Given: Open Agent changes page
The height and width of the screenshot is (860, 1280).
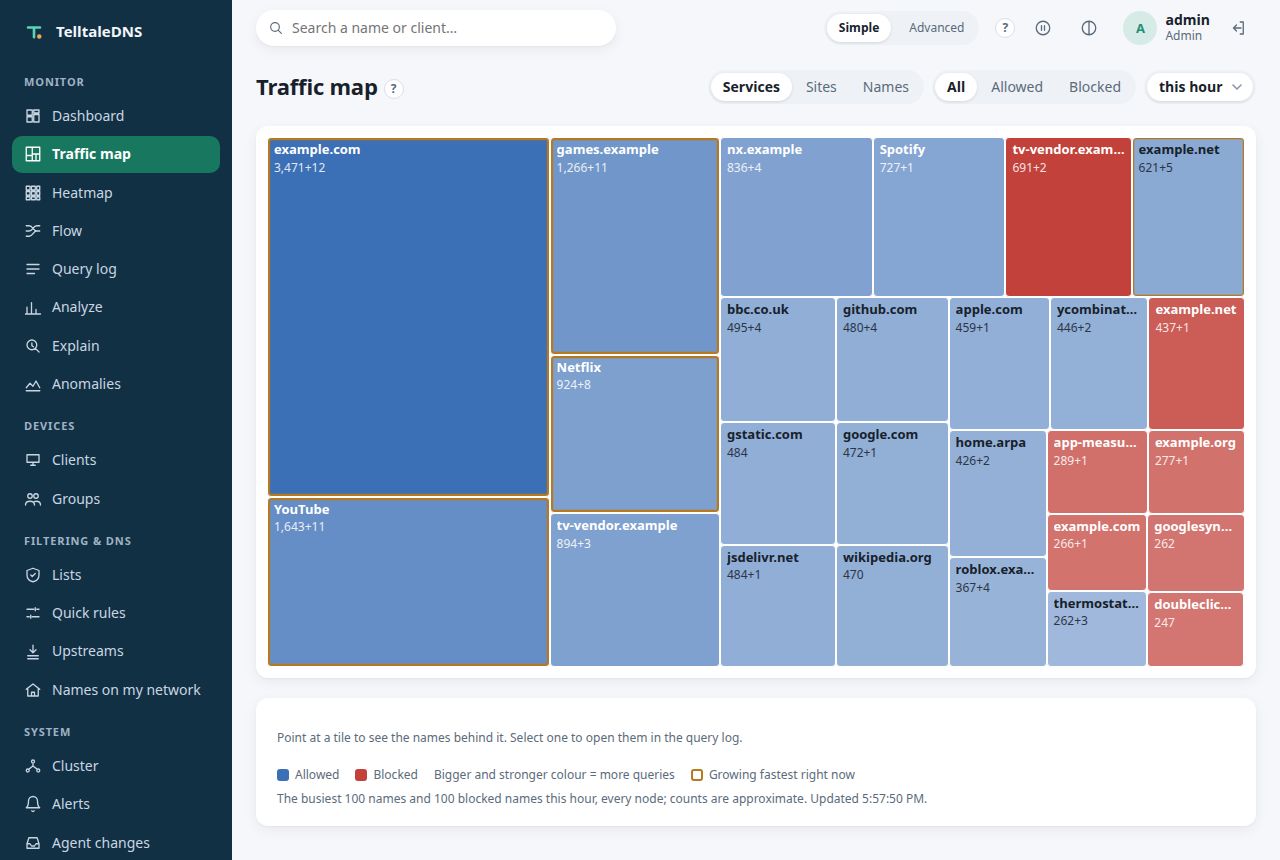Looking at the screenshot, I should [x=116, y=843].
